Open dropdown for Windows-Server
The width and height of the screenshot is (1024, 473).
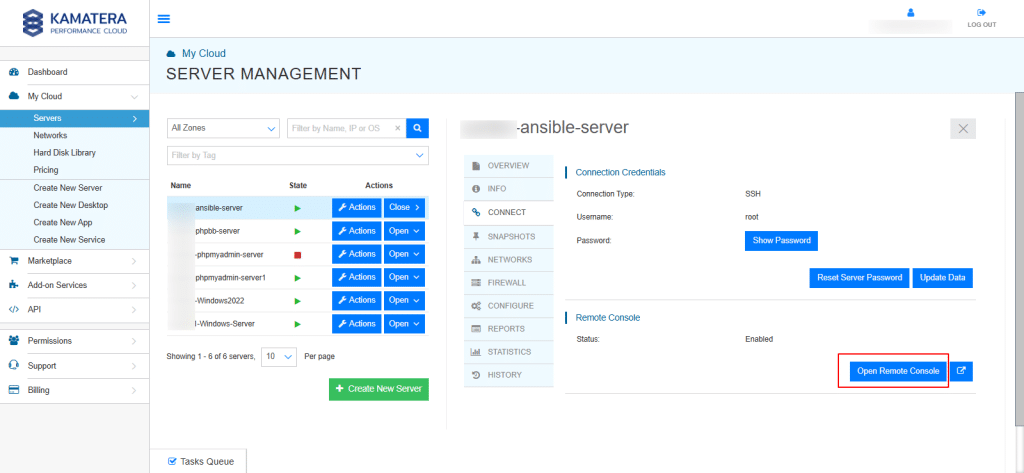(404, 324)
